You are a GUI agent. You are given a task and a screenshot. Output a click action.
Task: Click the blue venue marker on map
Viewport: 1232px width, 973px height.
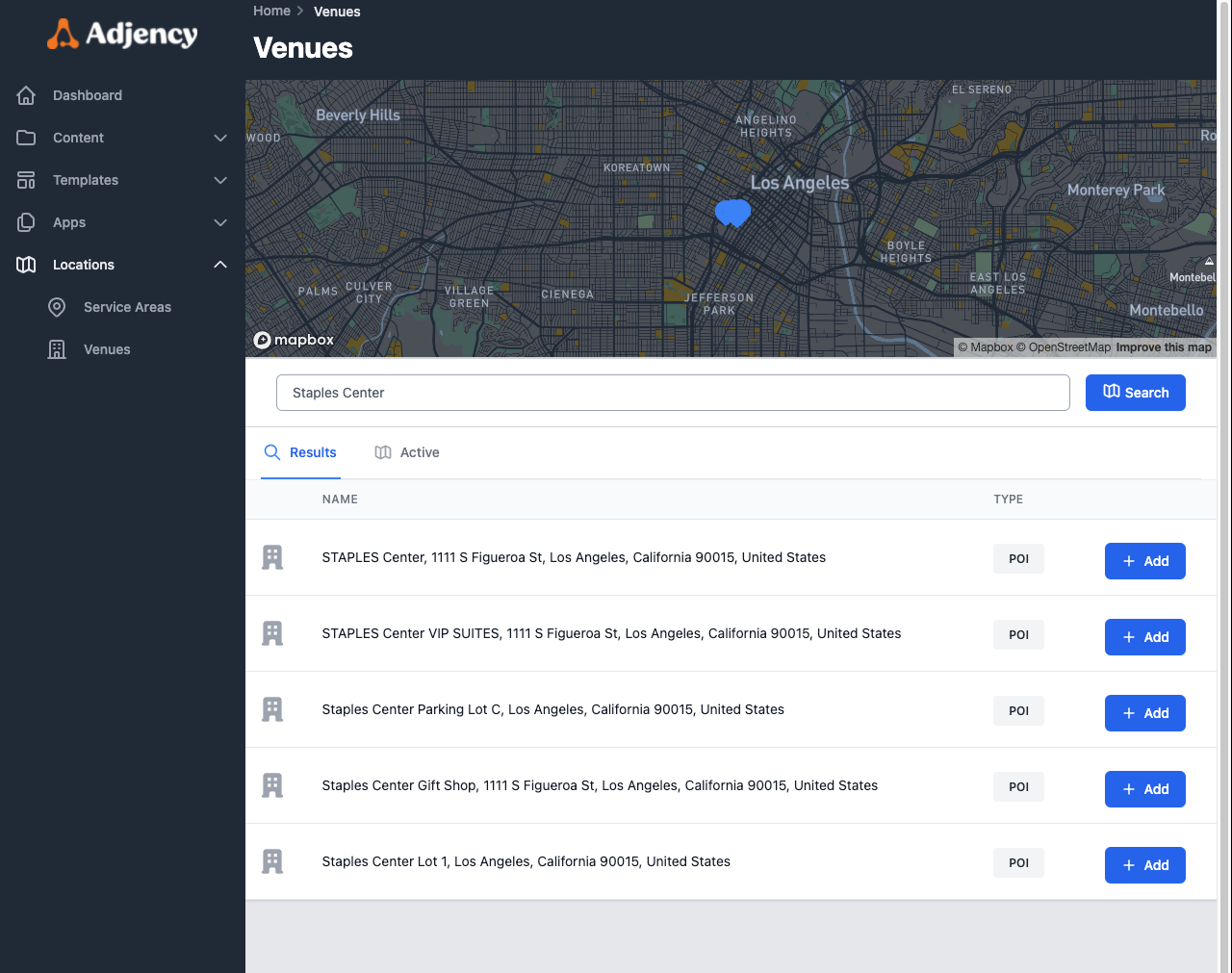pos(733,213)
